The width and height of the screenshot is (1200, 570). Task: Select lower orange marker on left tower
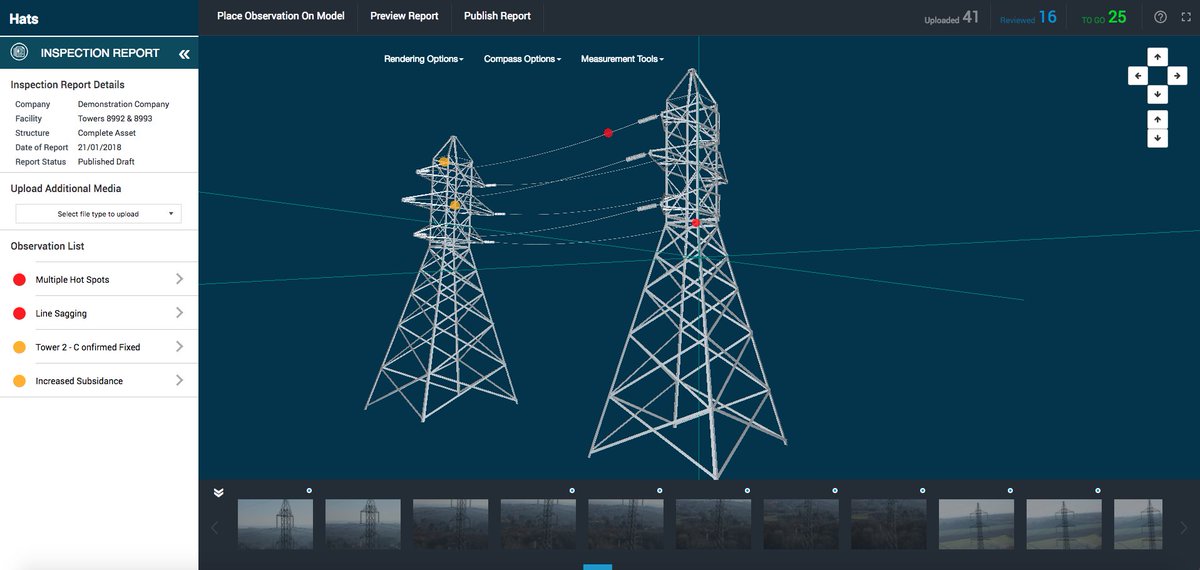point(455,205)
